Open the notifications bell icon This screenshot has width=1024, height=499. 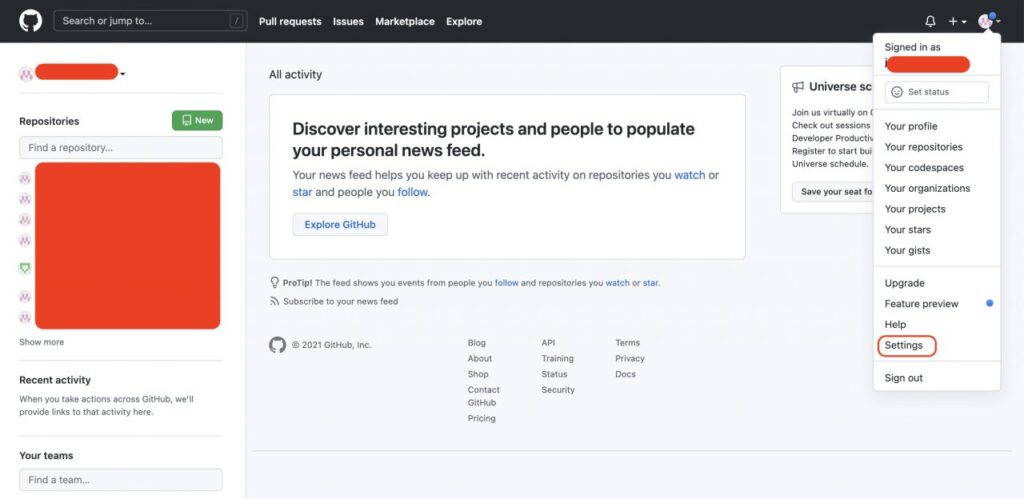[x=930, y=21]
